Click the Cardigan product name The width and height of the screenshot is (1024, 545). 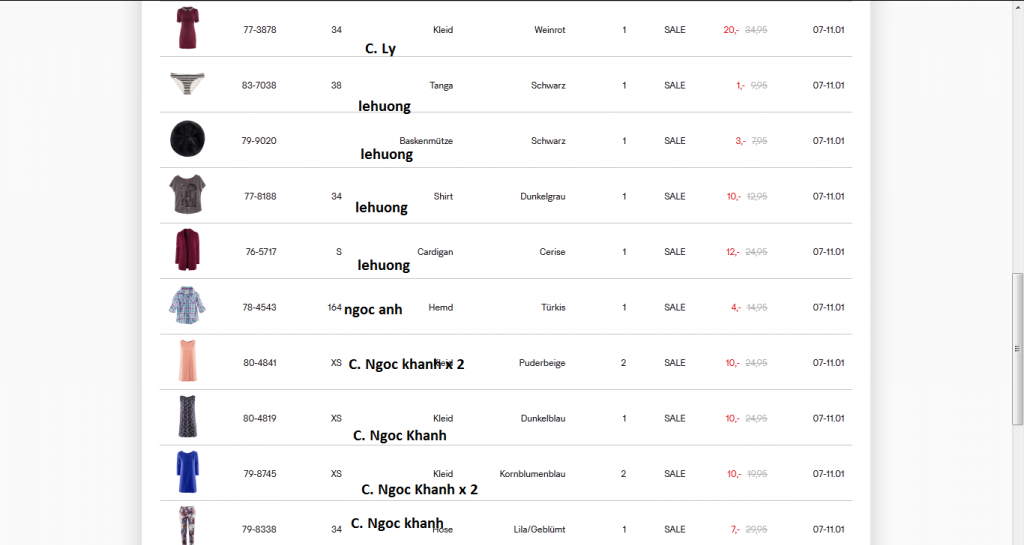[435, 252]
